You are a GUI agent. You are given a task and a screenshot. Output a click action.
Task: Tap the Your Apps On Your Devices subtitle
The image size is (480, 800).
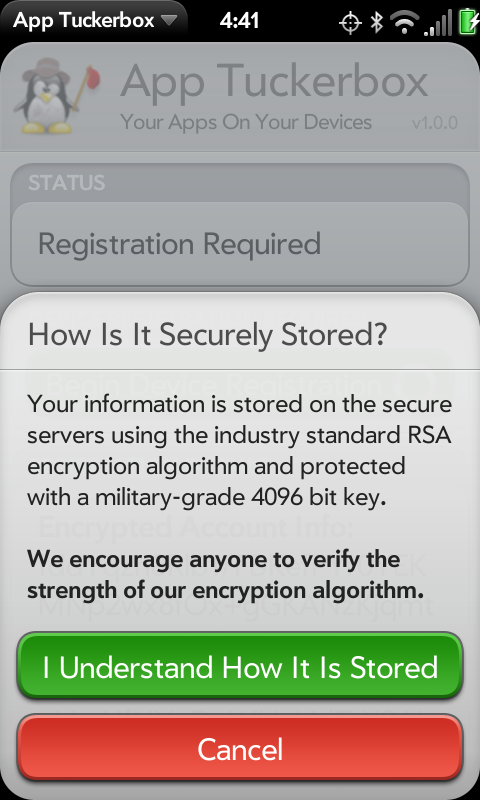coord(246,123)
